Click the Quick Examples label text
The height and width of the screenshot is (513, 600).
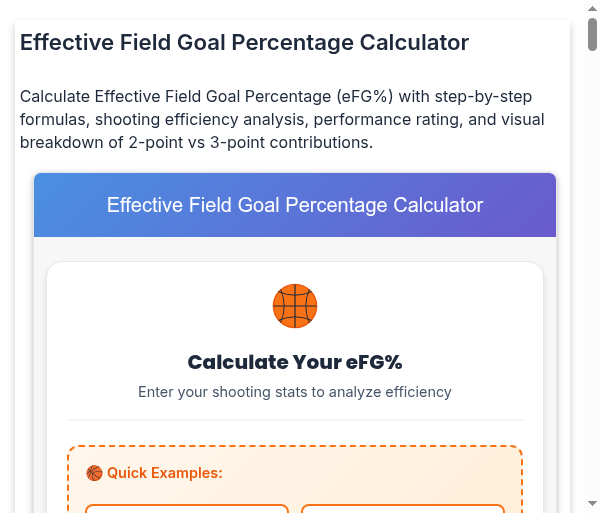164,473
